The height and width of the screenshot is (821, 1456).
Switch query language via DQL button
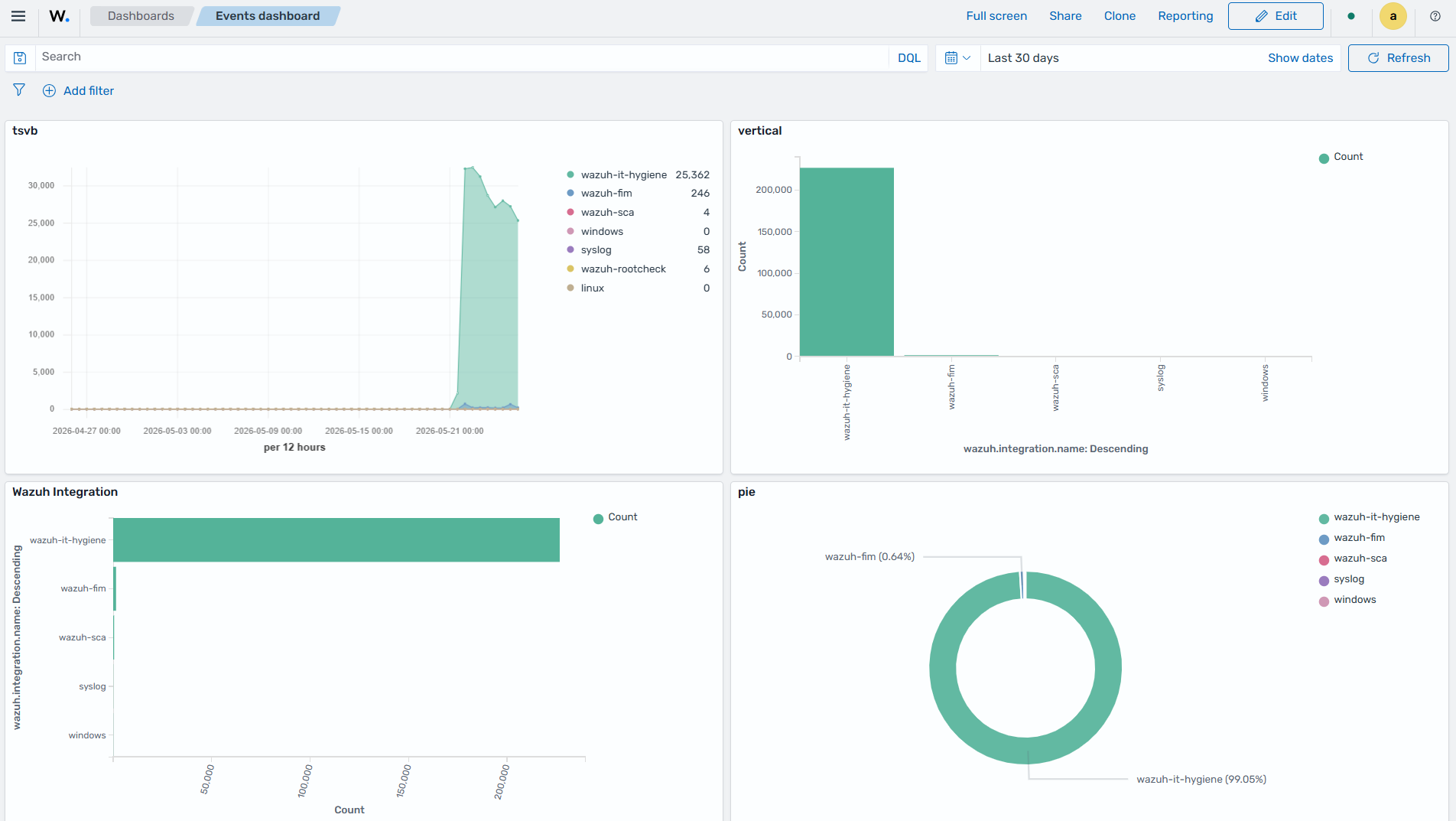(x=908, y=58)
